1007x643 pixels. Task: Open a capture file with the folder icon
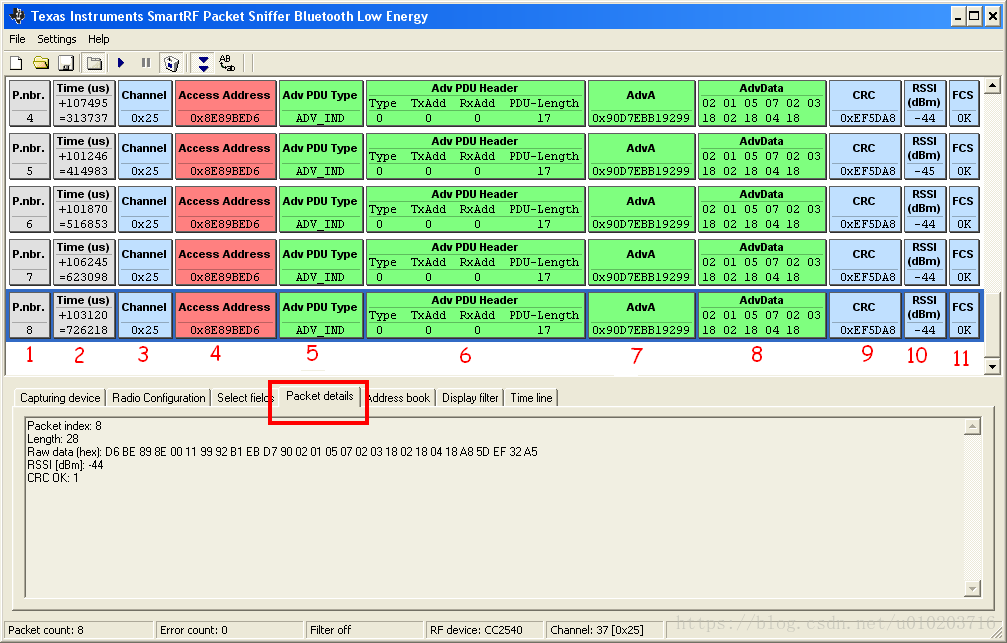point(41,63)
